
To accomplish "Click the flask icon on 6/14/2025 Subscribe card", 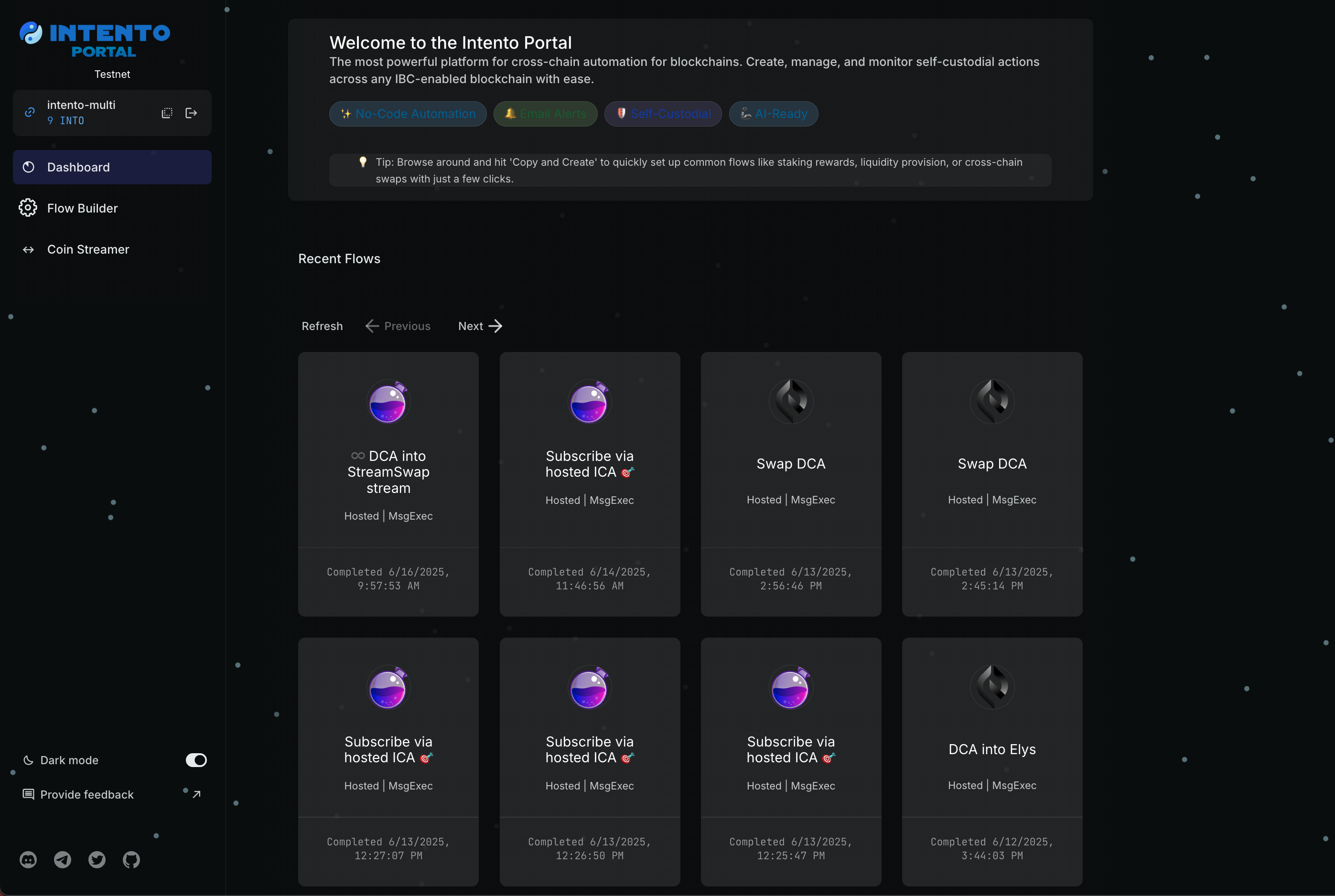I will click(x=590, y=402).
